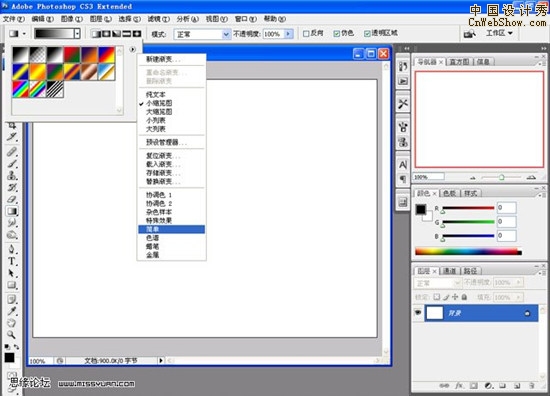550x396 pixels.
Task: Select the Healing Brush tool
Action: [x=12, y=152]
